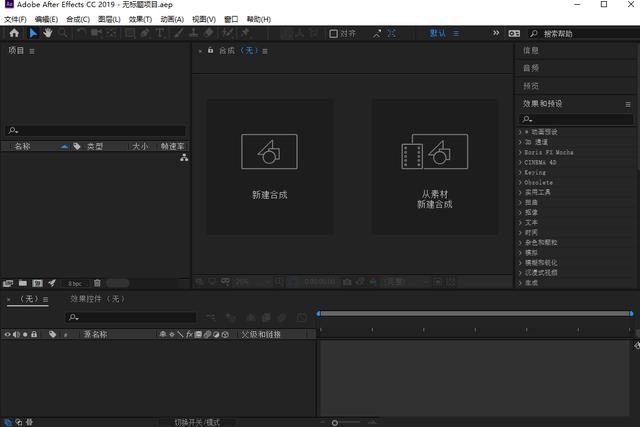Expand the CINEMA 4D category
This screenshot has height=427, width=640.
[520, 162]
